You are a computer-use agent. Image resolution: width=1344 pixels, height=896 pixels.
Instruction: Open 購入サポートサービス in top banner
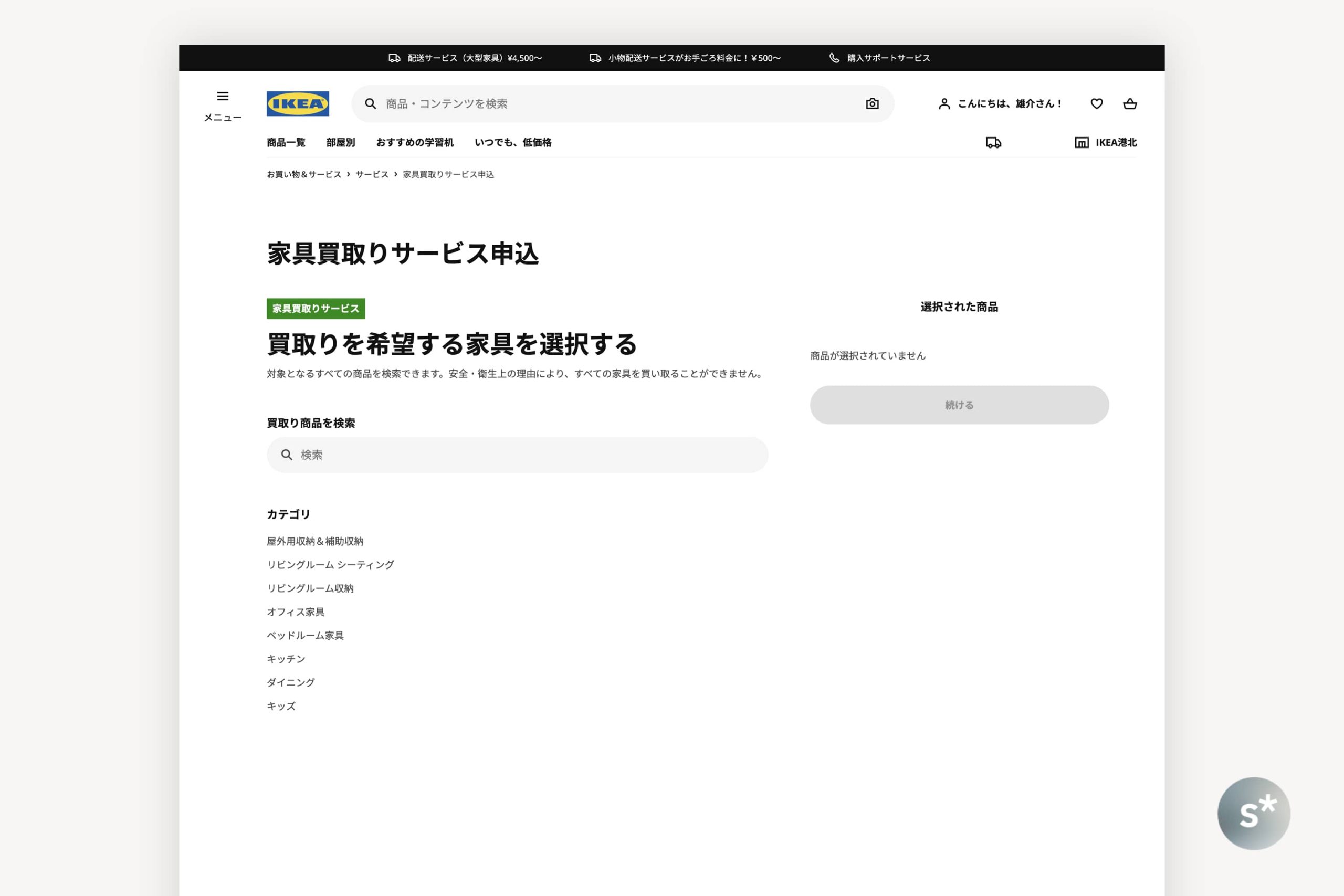click(888, 58)
